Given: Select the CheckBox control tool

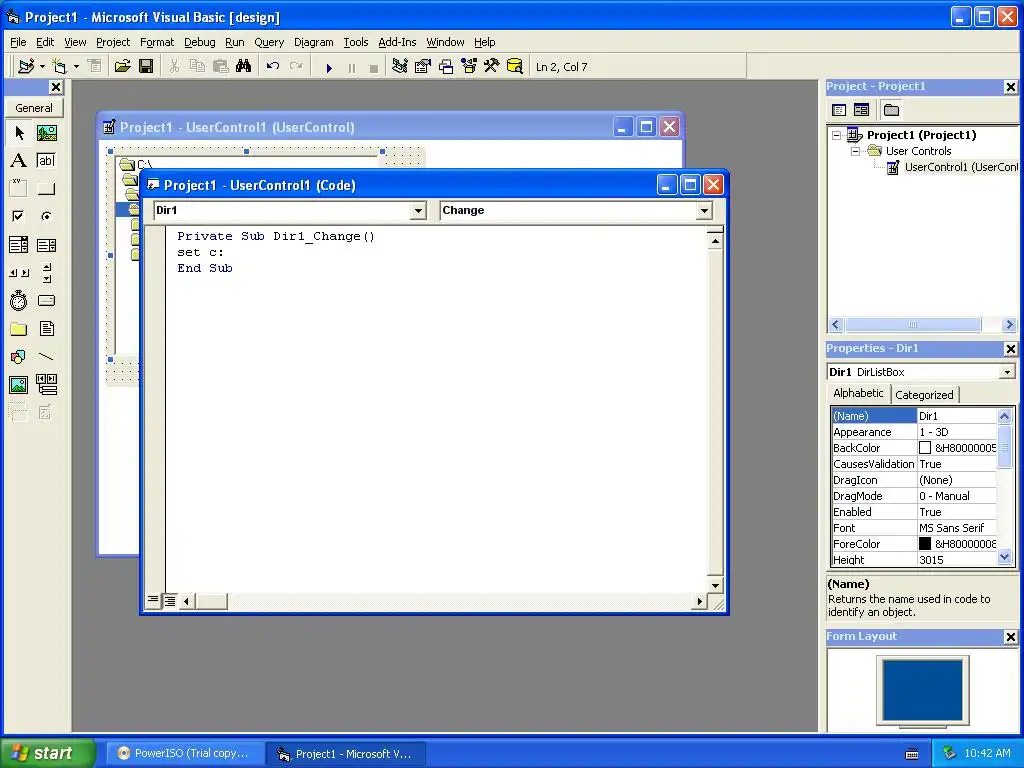Looking at the screenshot, I should coord(19,216).
